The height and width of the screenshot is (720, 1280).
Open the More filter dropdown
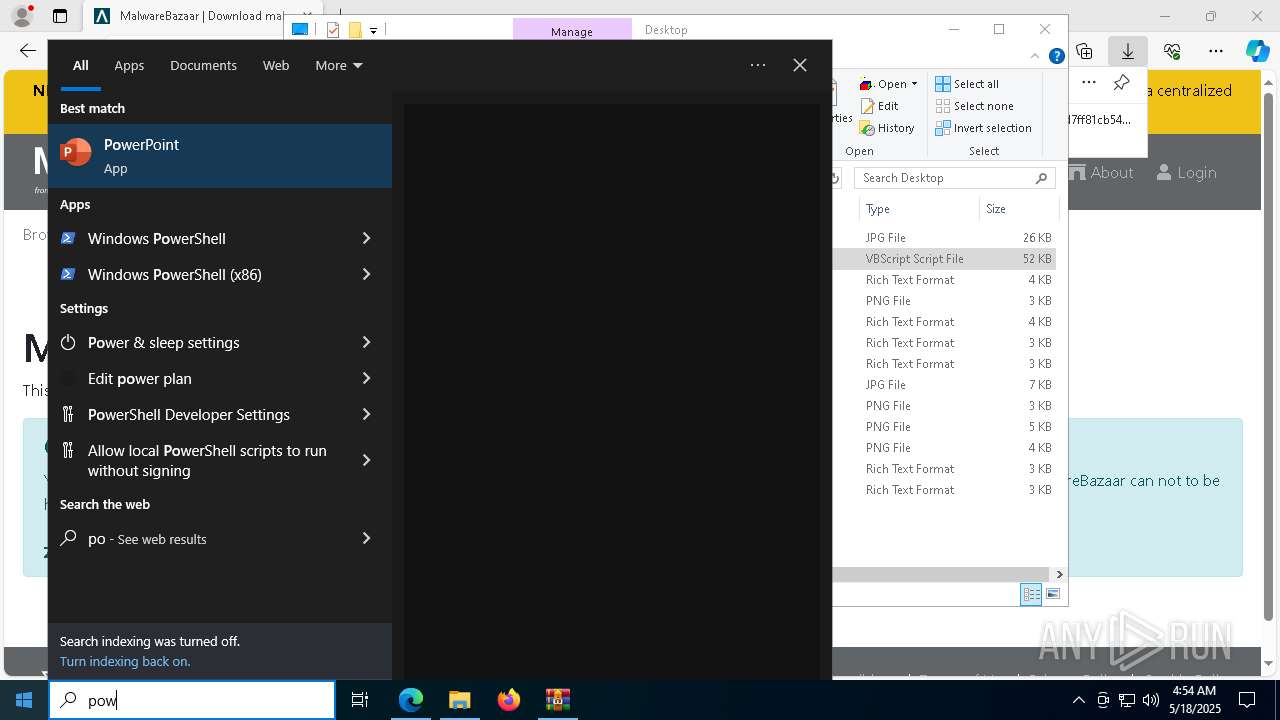pyautogui.click(x=339, y=65)
